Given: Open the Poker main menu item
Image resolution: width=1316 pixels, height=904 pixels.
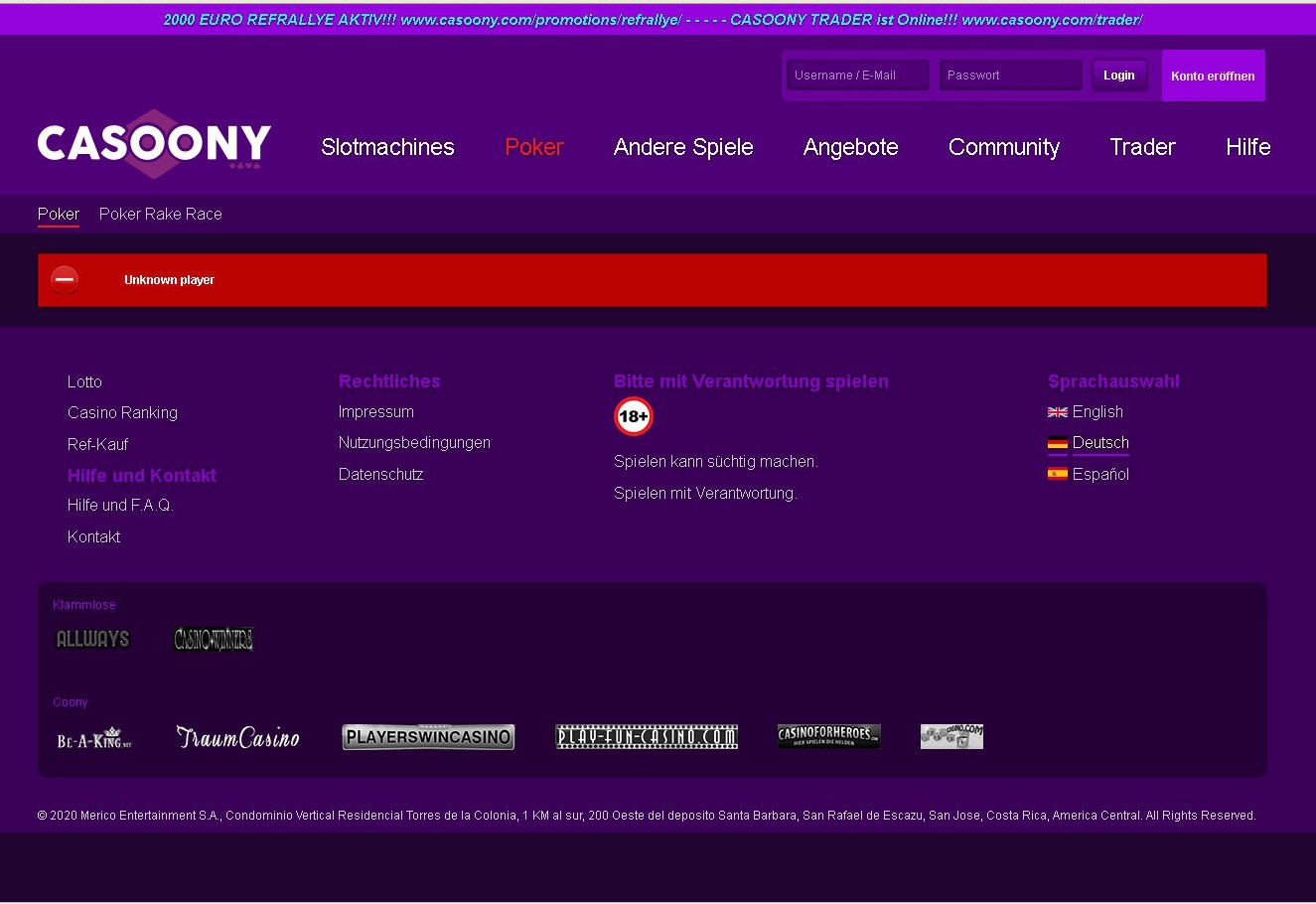Looking at the screenshot, I should (534, 147).
